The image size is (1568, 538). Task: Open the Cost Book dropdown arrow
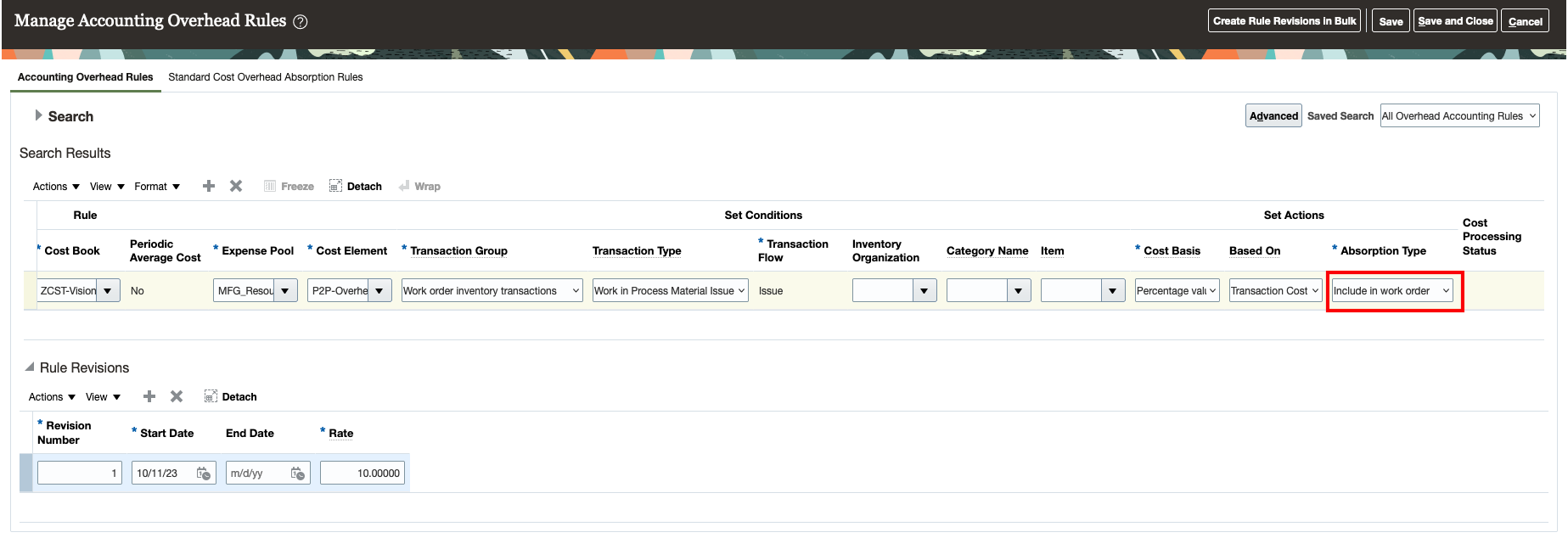tap(108, 291)
